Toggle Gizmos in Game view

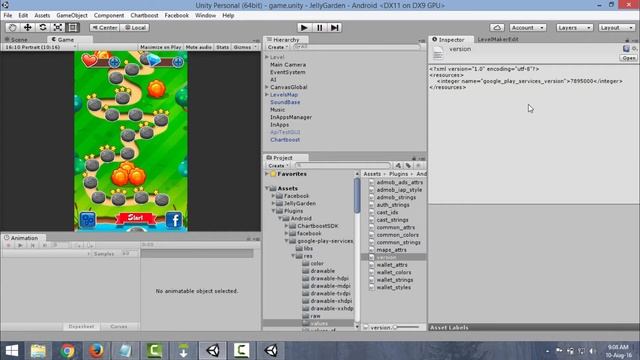[244, 47]
